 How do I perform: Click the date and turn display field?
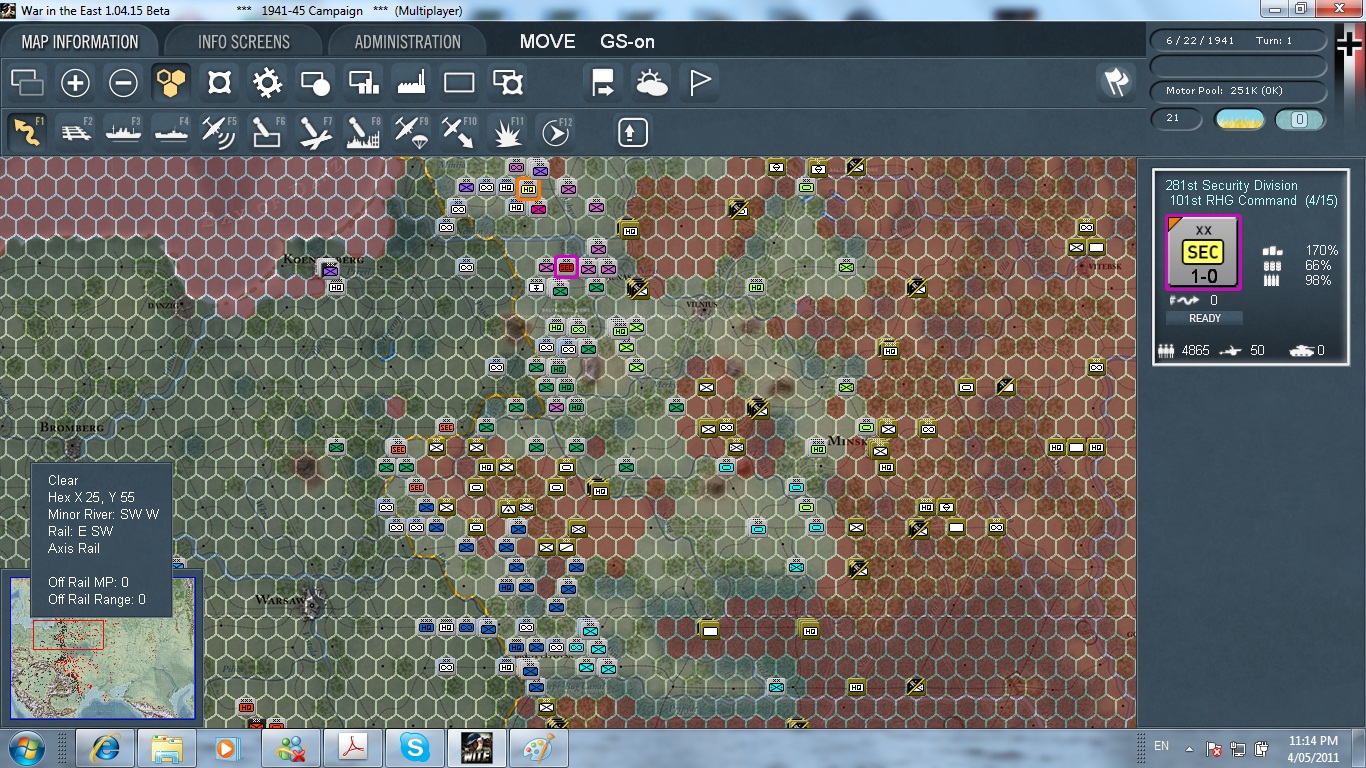pyautogui.click(x=1239, y=41)
